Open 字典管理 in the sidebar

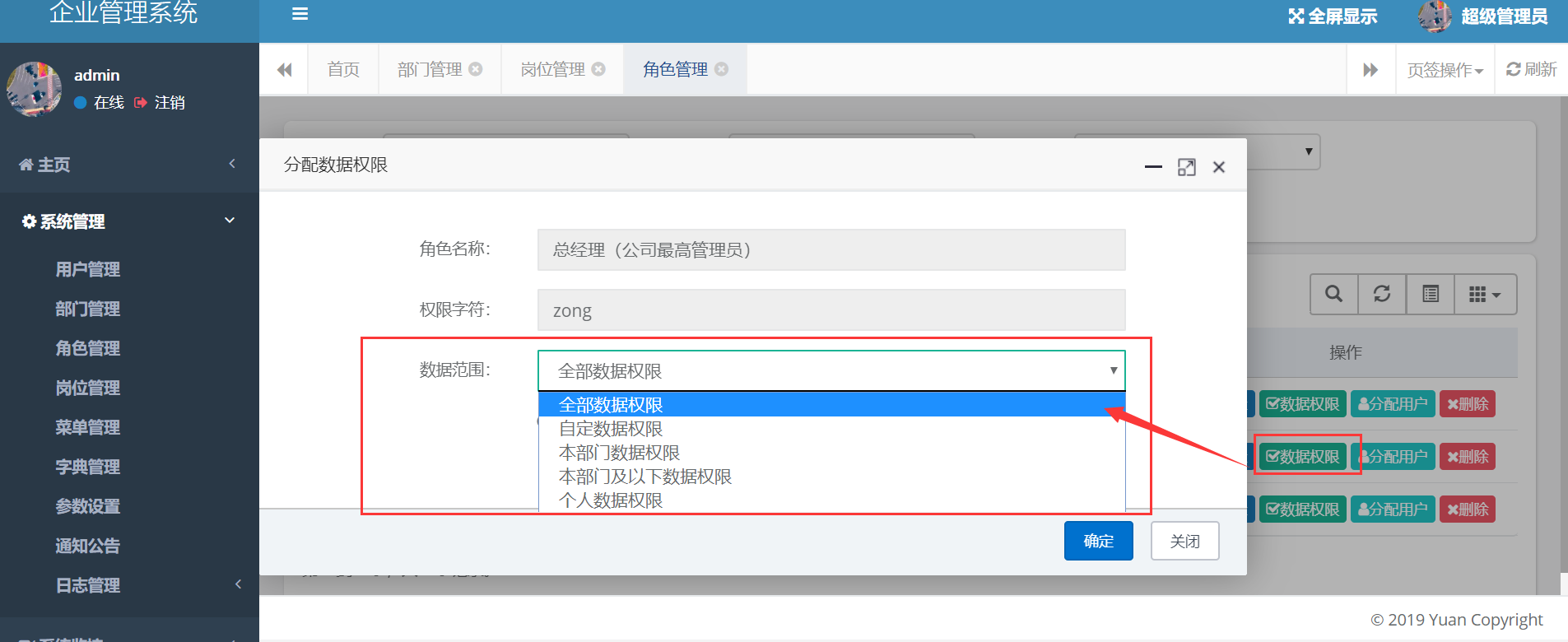87,467
